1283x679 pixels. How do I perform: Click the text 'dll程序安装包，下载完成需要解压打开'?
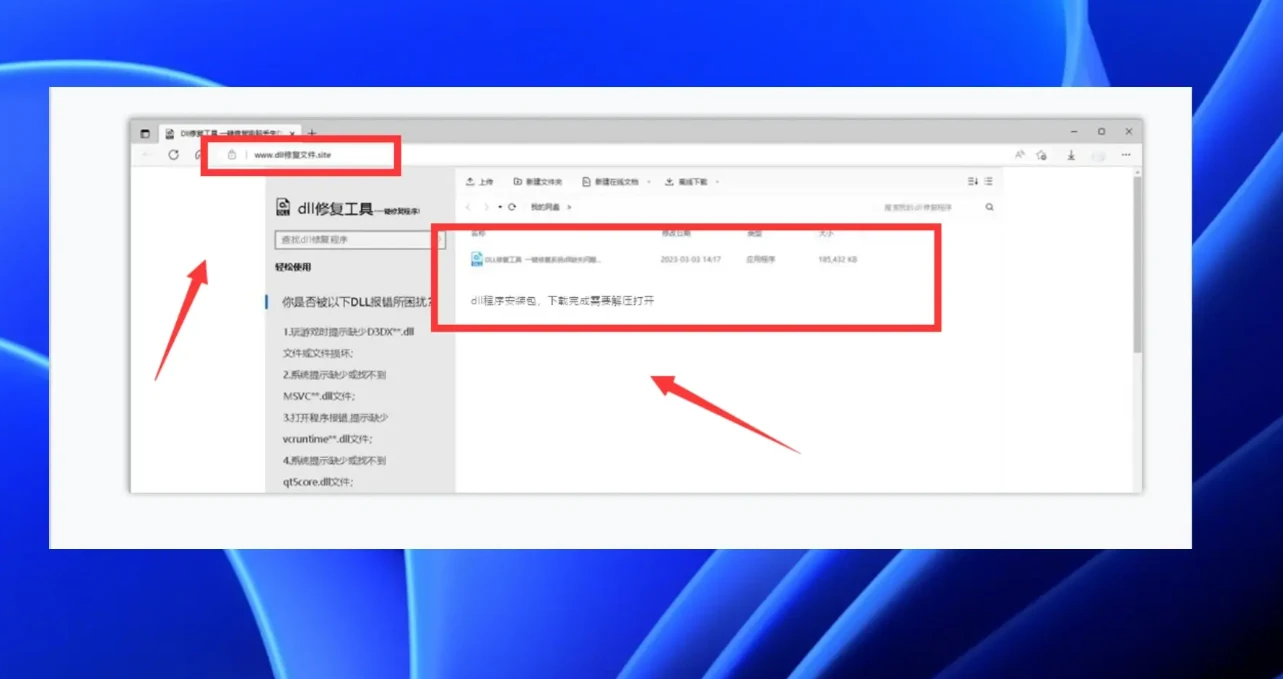pyautogui.click(x=562, y=300)
